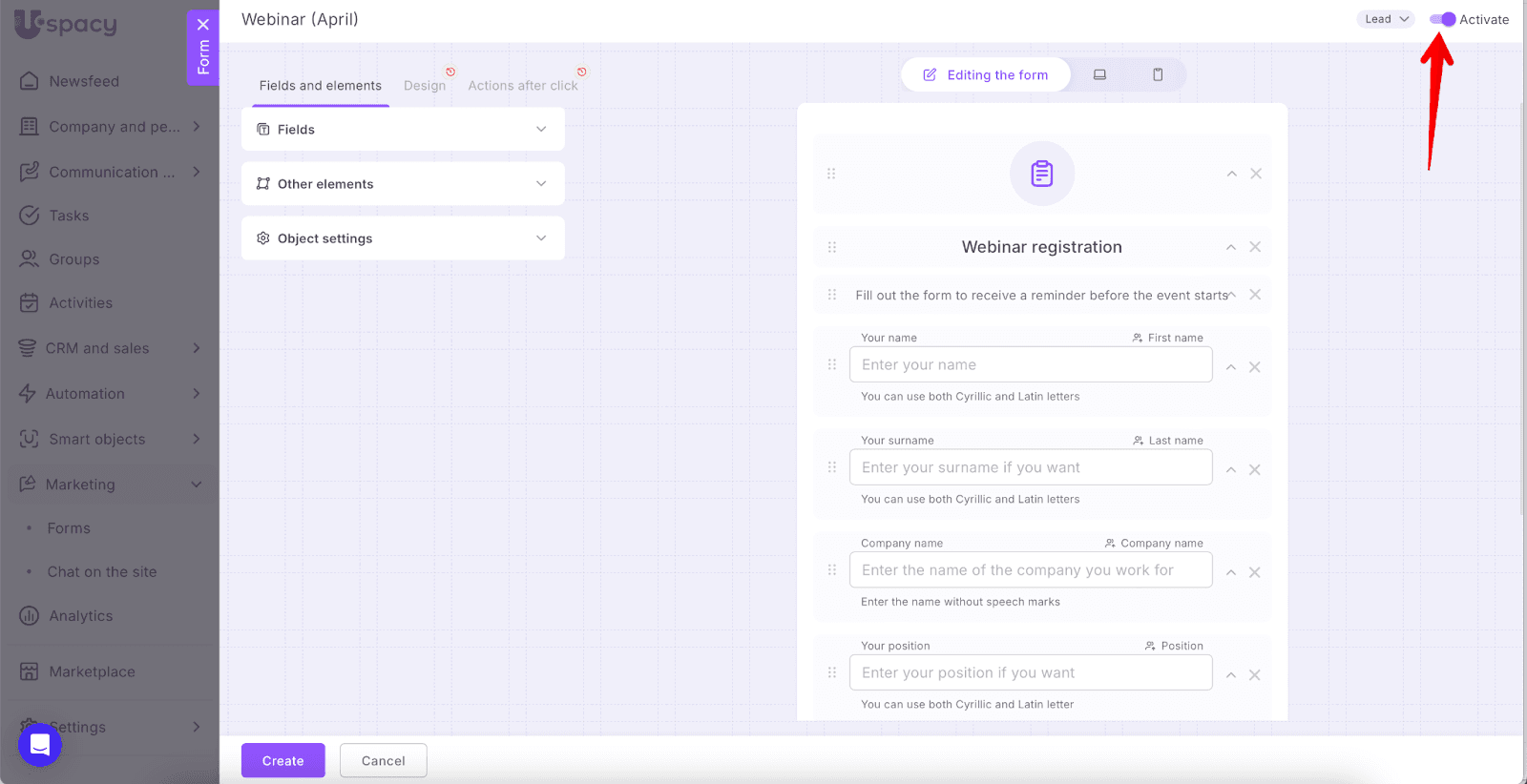Remove the Your surname field
The height and width of the screenshot is (784, 1527).
point(1255,470)
